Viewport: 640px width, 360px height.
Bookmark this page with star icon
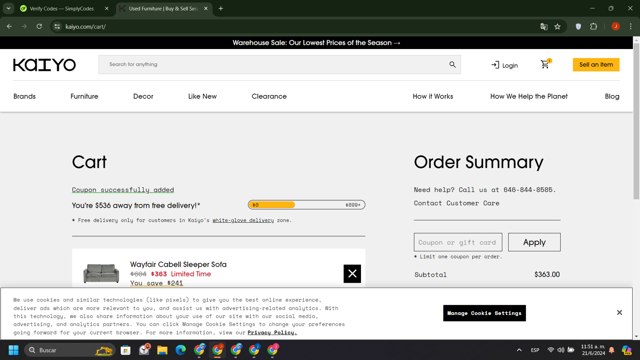coord(558,27)
